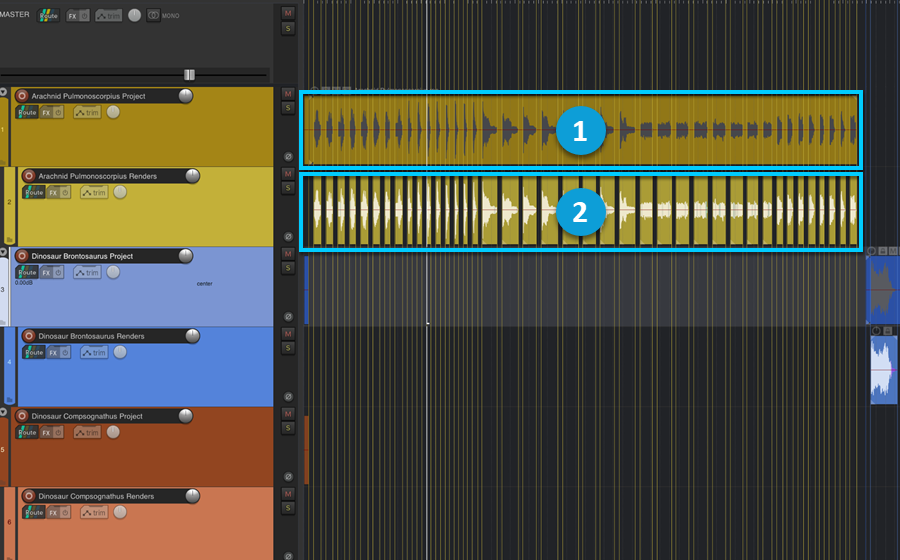Select the Arachnid Pulmonoscorpius Project audio item
Screen dimensions: 900x560
point(581,130)
